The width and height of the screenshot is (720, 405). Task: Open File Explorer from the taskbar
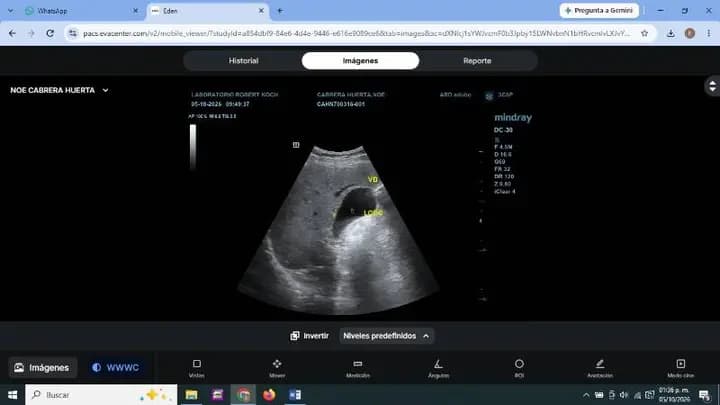click(x=191, y=395)
